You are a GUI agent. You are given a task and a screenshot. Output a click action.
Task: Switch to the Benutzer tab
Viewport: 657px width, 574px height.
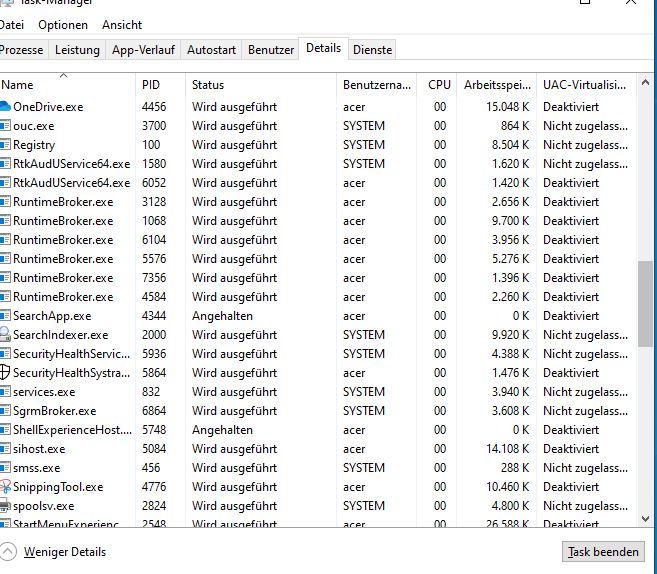pyautogui.click(x=271, y=50)
